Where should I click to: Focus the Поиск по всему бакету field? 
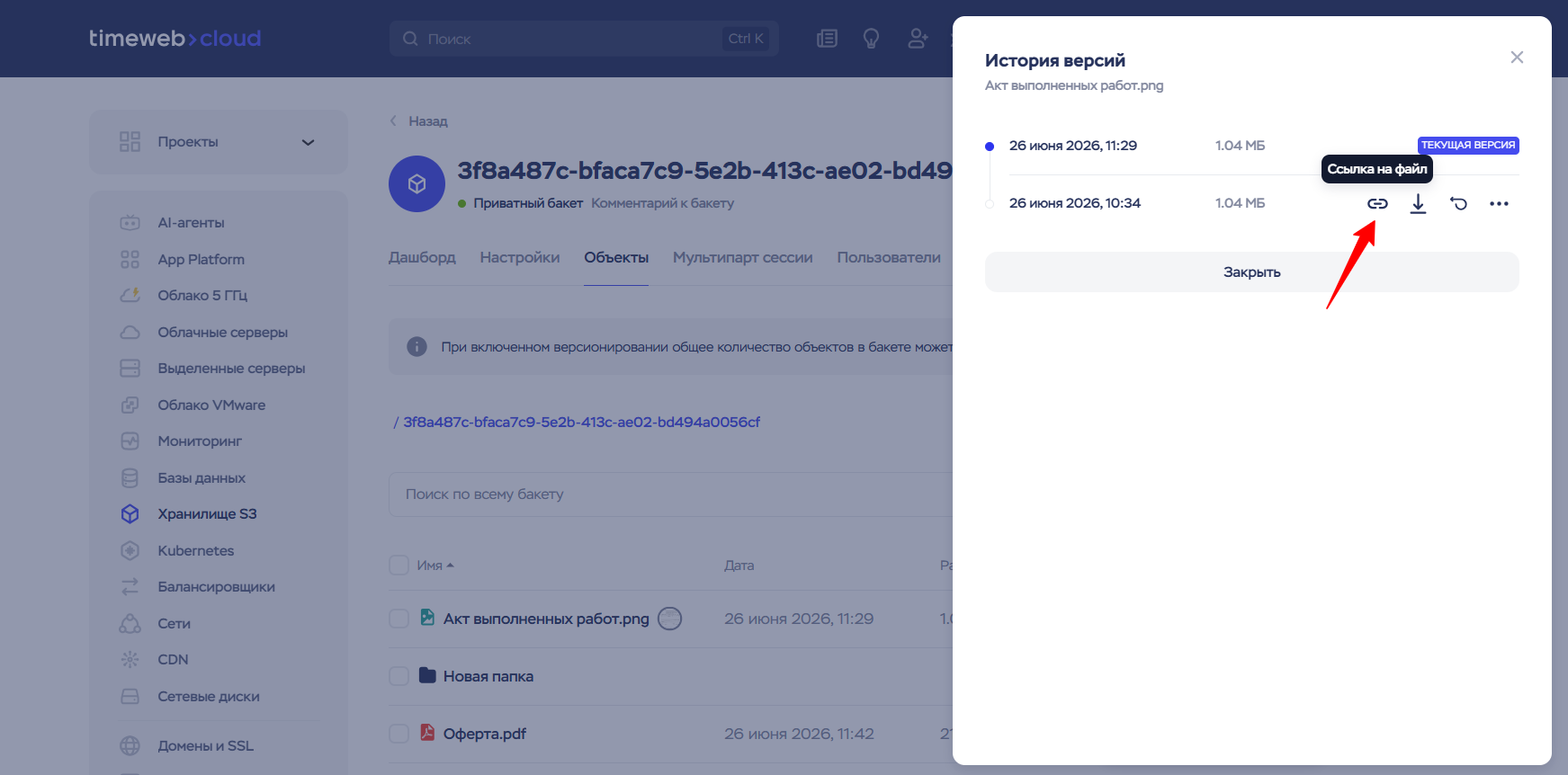pyautogui.click(x=670, y=494)
